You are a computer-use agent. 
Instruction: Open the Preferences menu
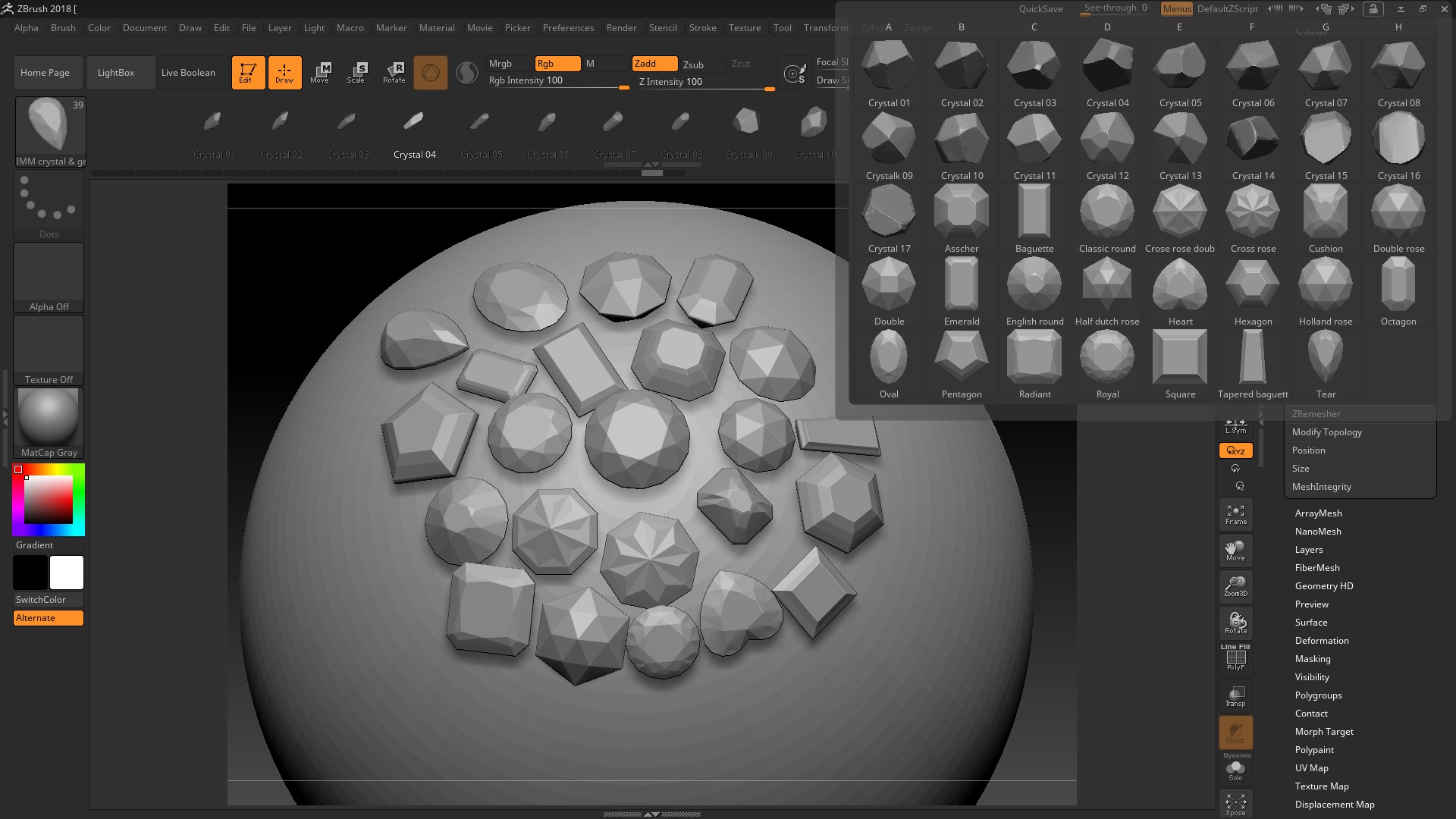(x=568, y=28)
